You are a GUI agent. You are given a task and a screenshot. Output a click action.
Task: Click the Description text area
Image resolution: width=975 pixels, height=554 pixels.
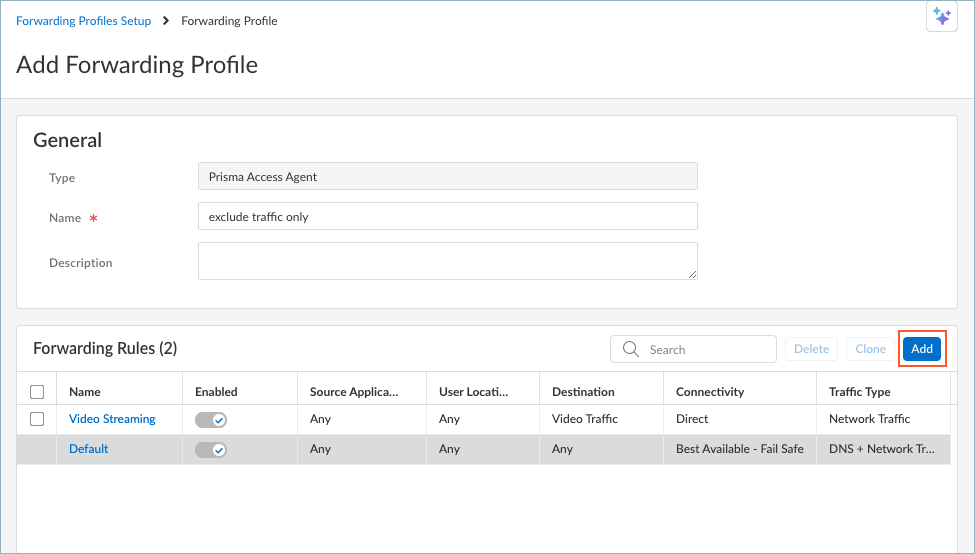(x=447, y=261)
